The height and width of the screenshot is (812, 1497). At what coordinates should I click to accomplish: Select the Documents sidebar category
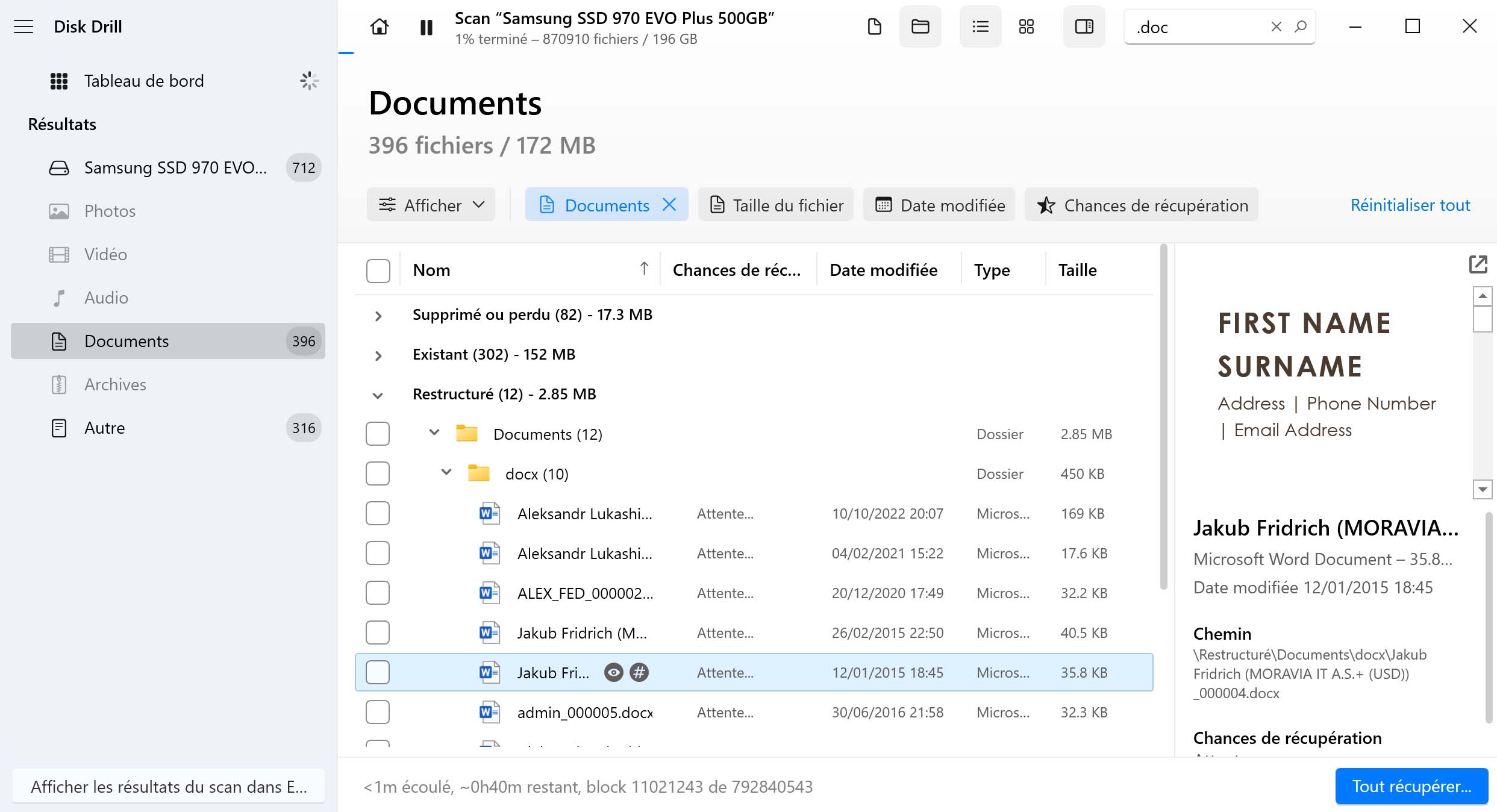click(x=168, y=341)
